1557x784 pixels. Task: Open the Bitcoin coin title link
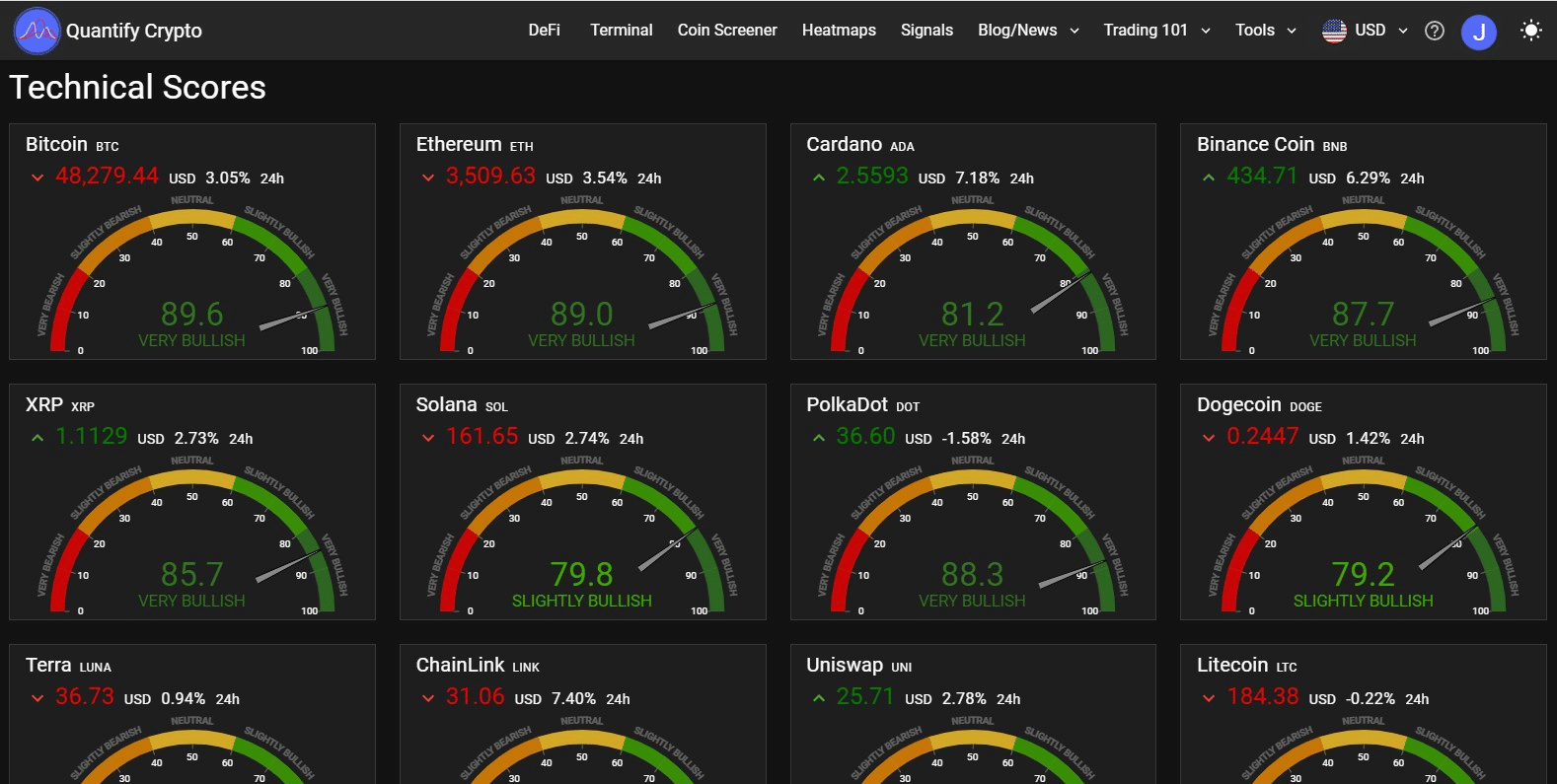(x=72, y=145)
